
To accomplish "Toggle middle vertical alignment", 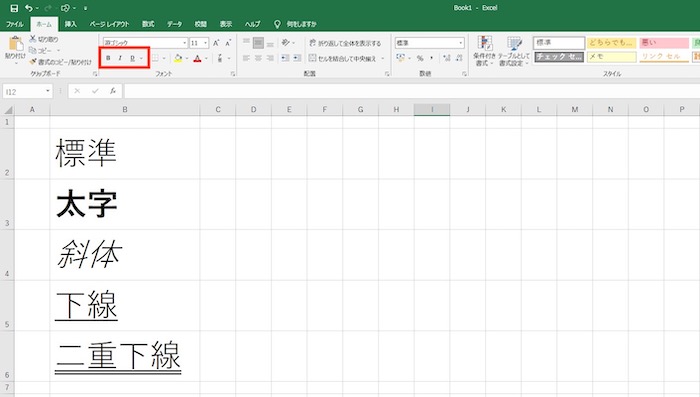I will pyautogui.click(x=258, y=43).
